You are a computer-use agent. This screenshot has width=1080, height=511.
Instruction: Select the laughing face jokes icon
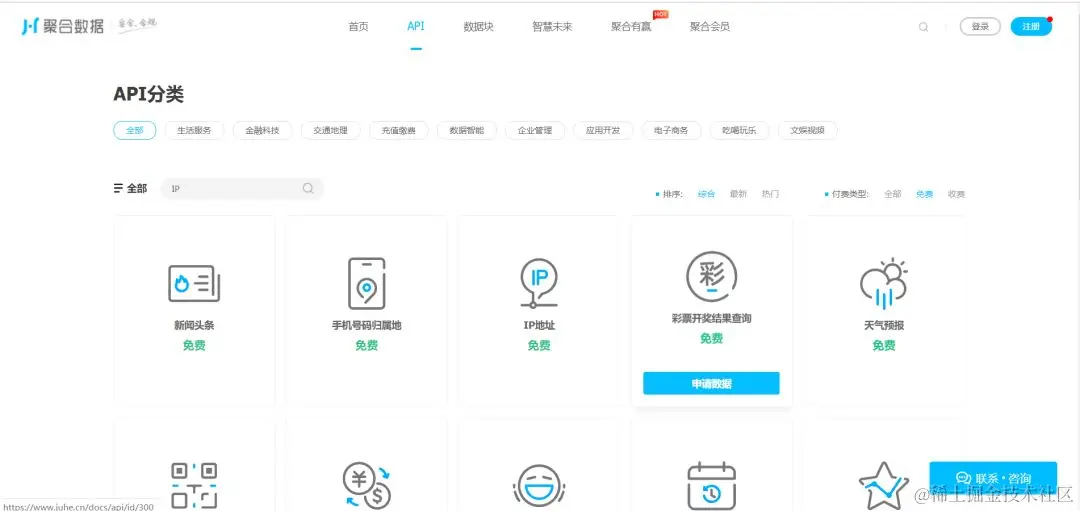point(539,487)
